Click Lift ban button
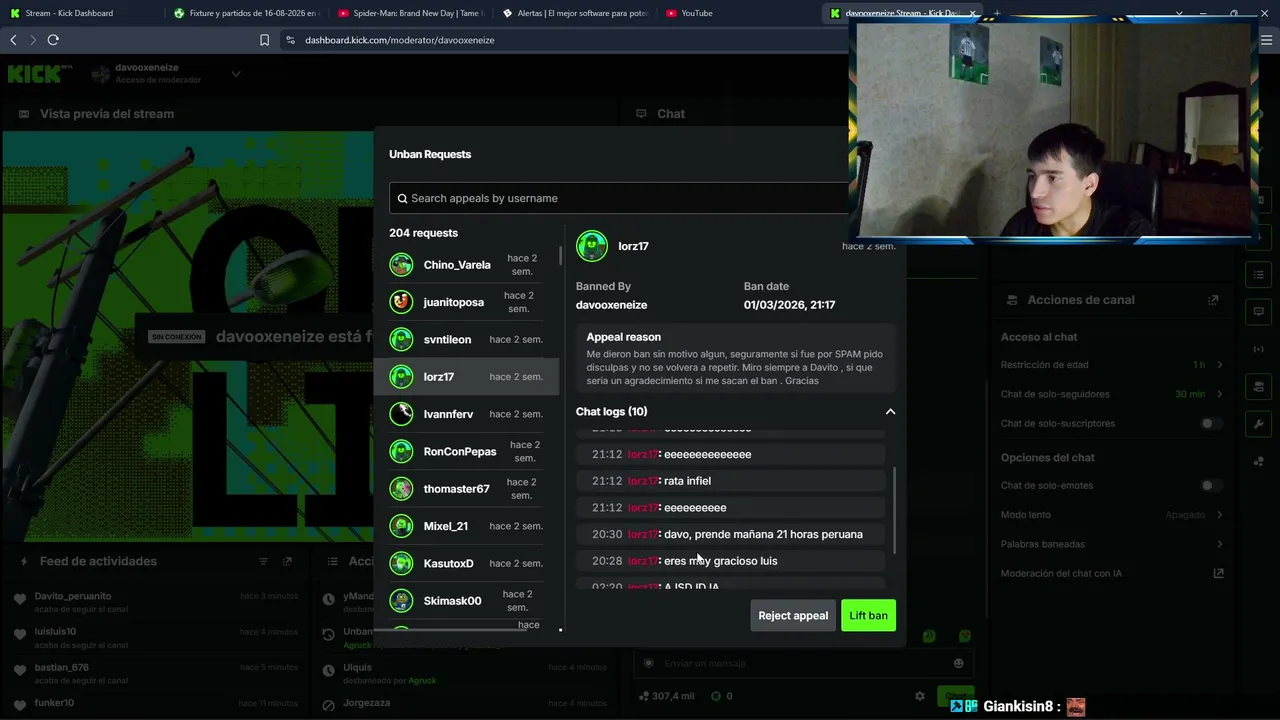The image size is (1280, 720). 868,616
